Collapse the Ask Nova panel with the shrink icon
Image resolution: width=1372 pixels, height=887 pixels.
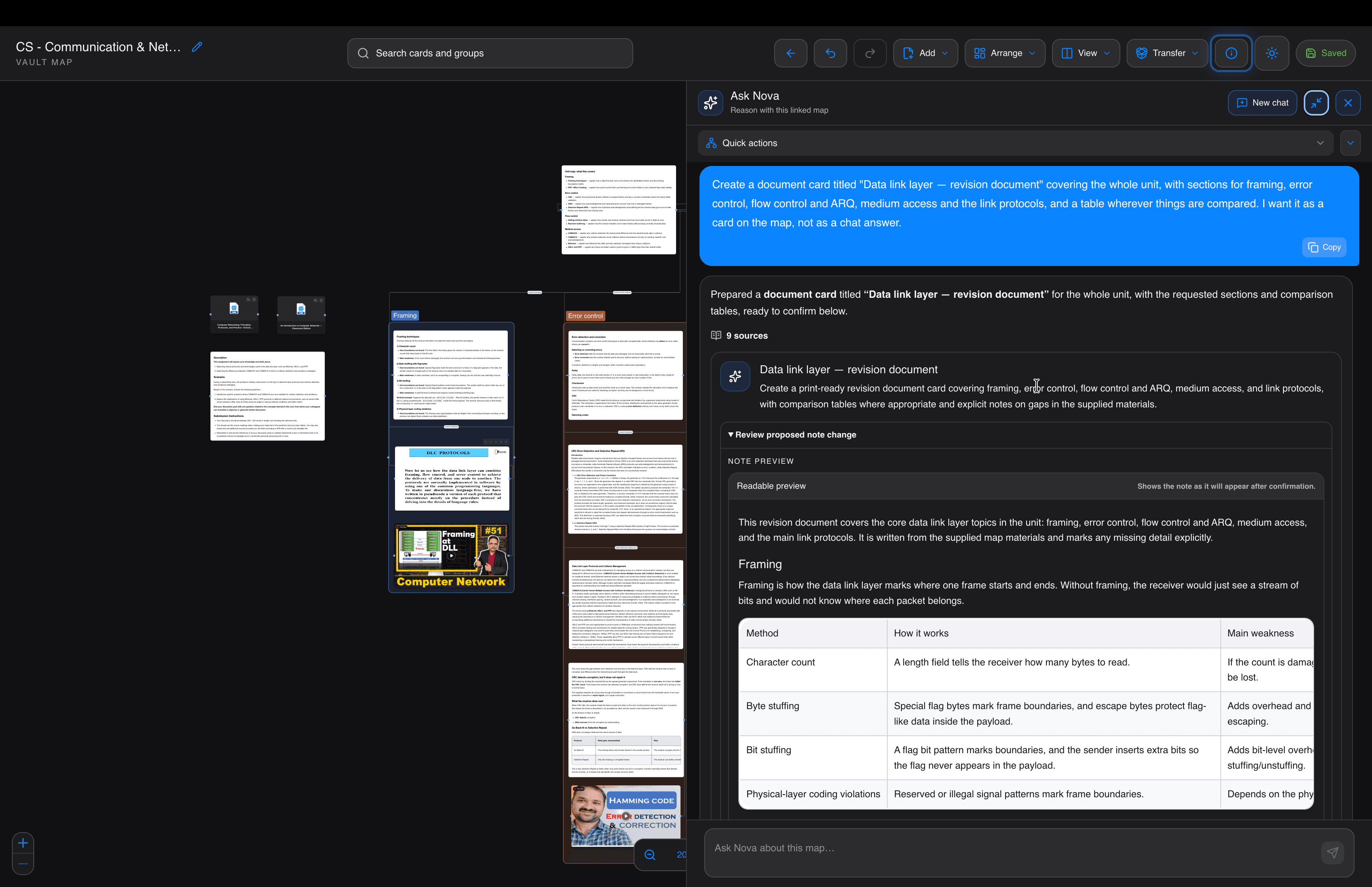(1316, 102)
